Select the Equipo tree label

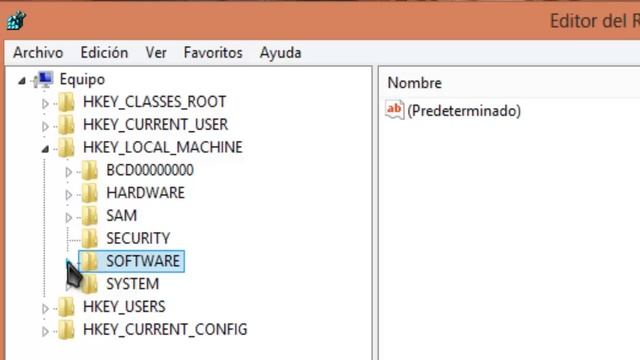[x=82, y=79]
